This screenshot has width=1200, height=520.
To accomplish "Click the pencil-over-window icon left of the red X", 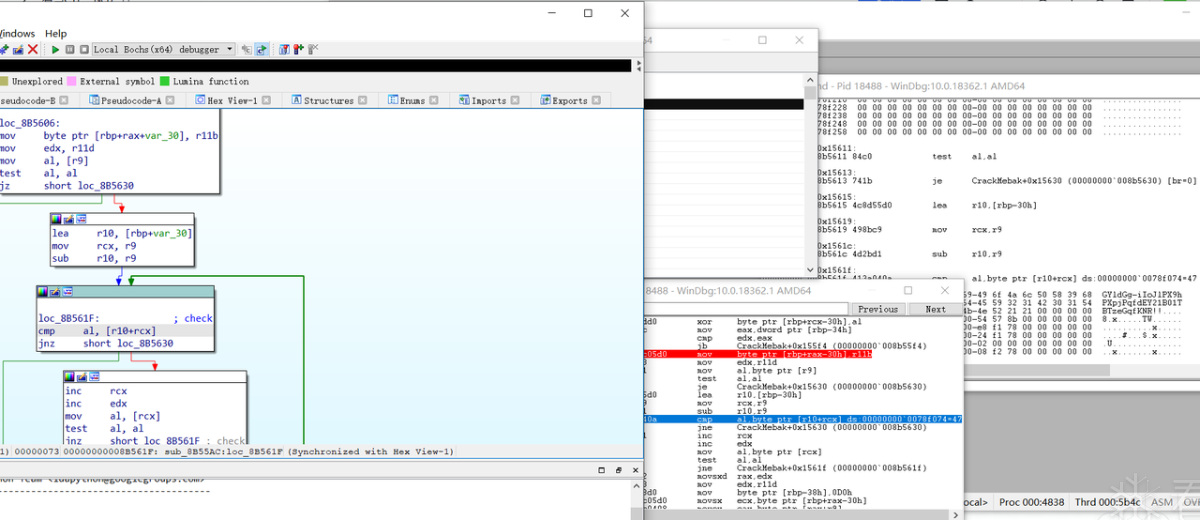I will pos(18,49).
